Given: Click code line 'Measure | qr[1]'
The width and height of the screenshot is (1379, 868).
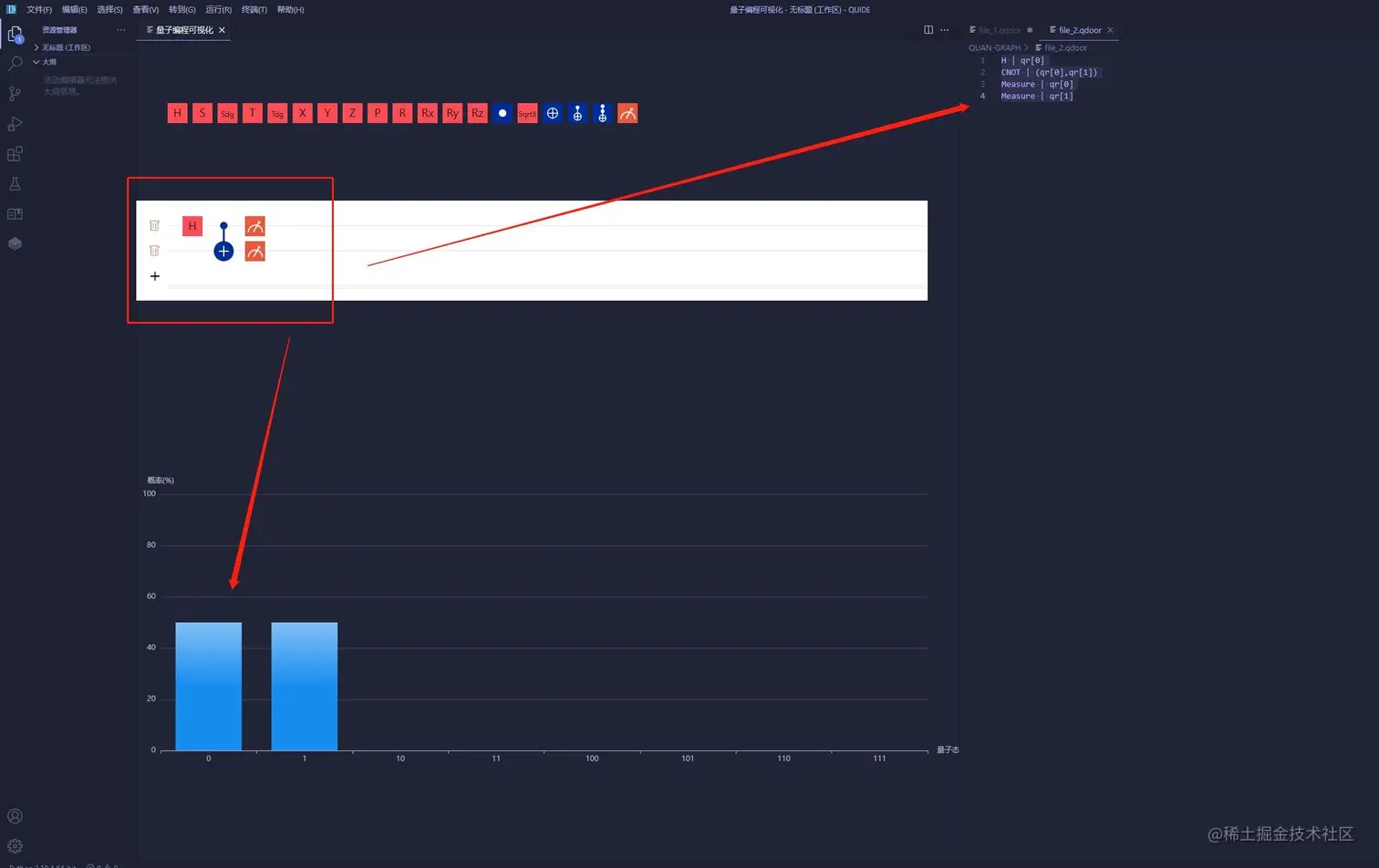Looking at the screenshot, I should [x=1037, y=96].
